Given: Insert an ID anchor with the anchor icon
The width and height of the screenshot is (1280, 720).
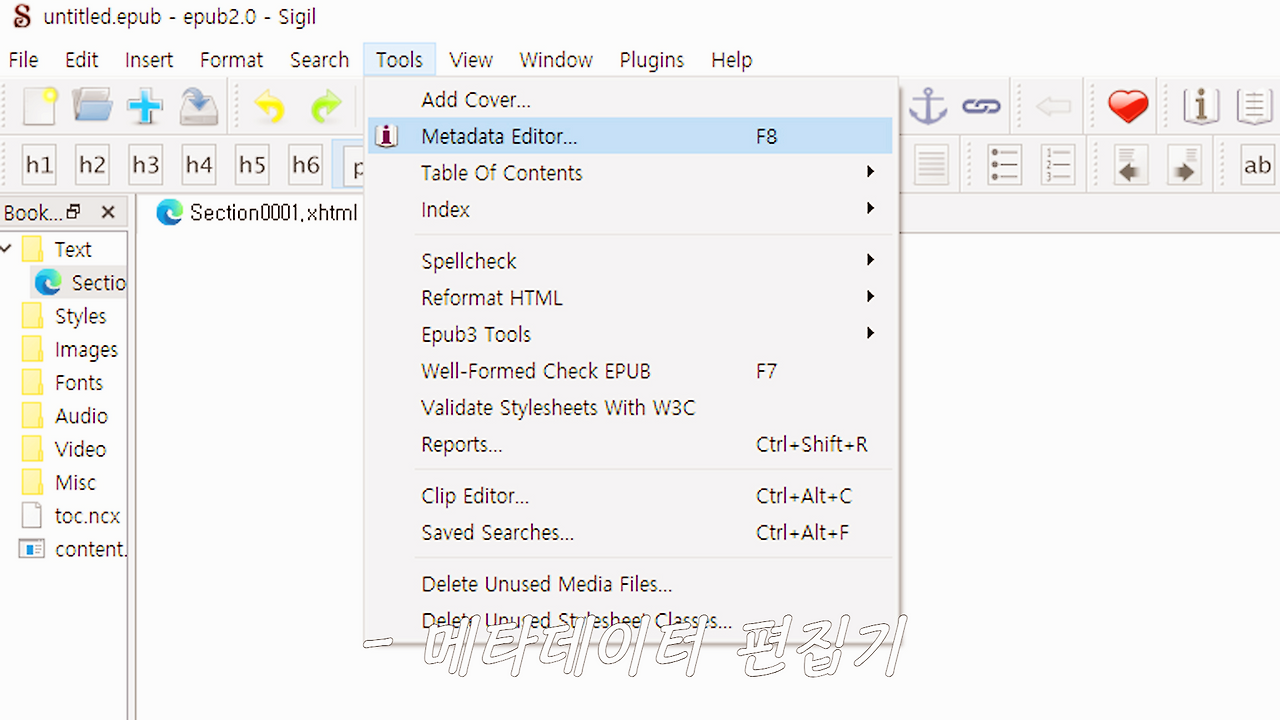Looking at the screenshot, I should 928,105.
